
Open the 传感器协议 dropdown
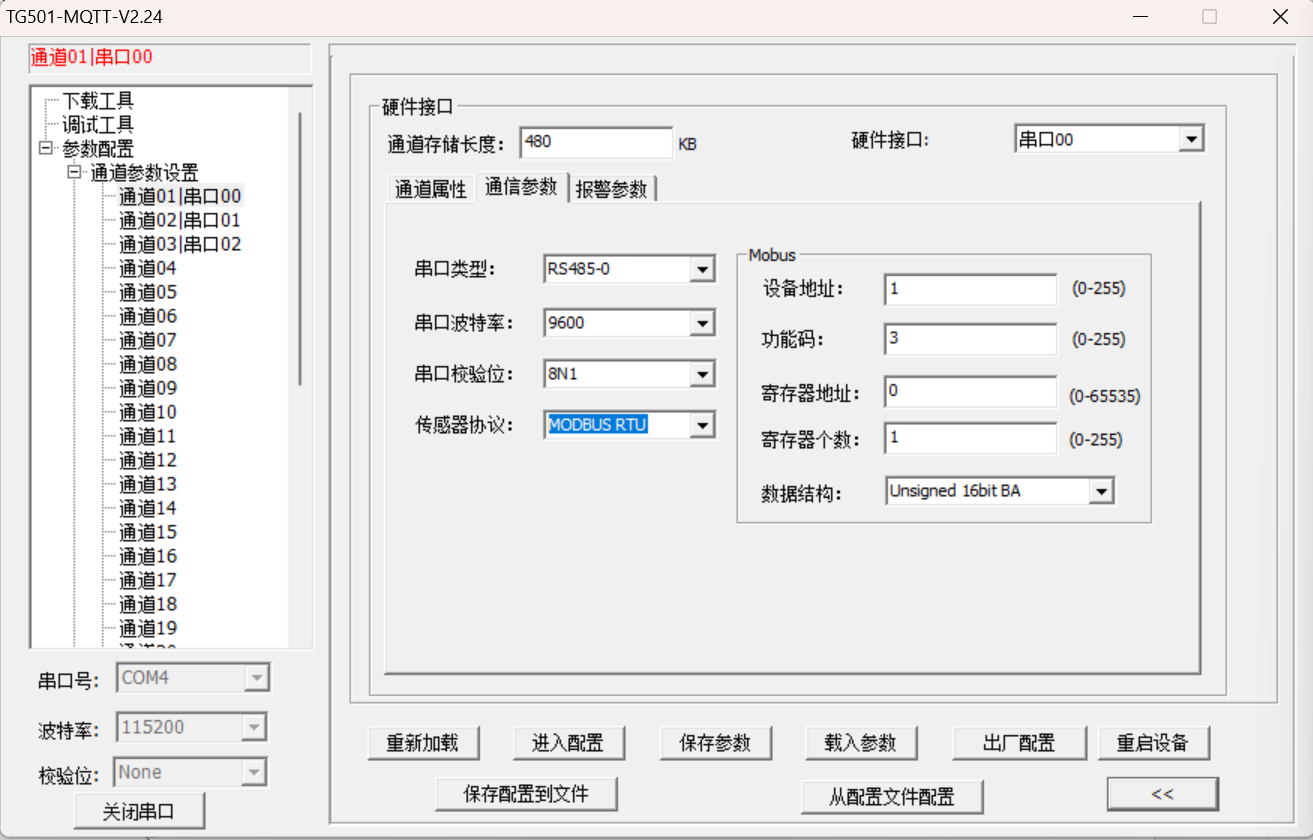703,425
